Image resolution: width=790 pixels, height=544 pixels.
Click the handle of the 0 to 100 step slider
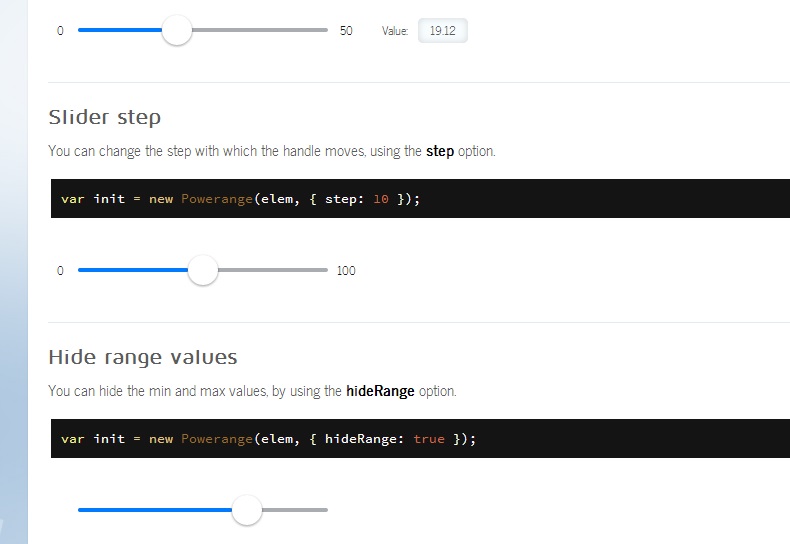tap(203, 270)
